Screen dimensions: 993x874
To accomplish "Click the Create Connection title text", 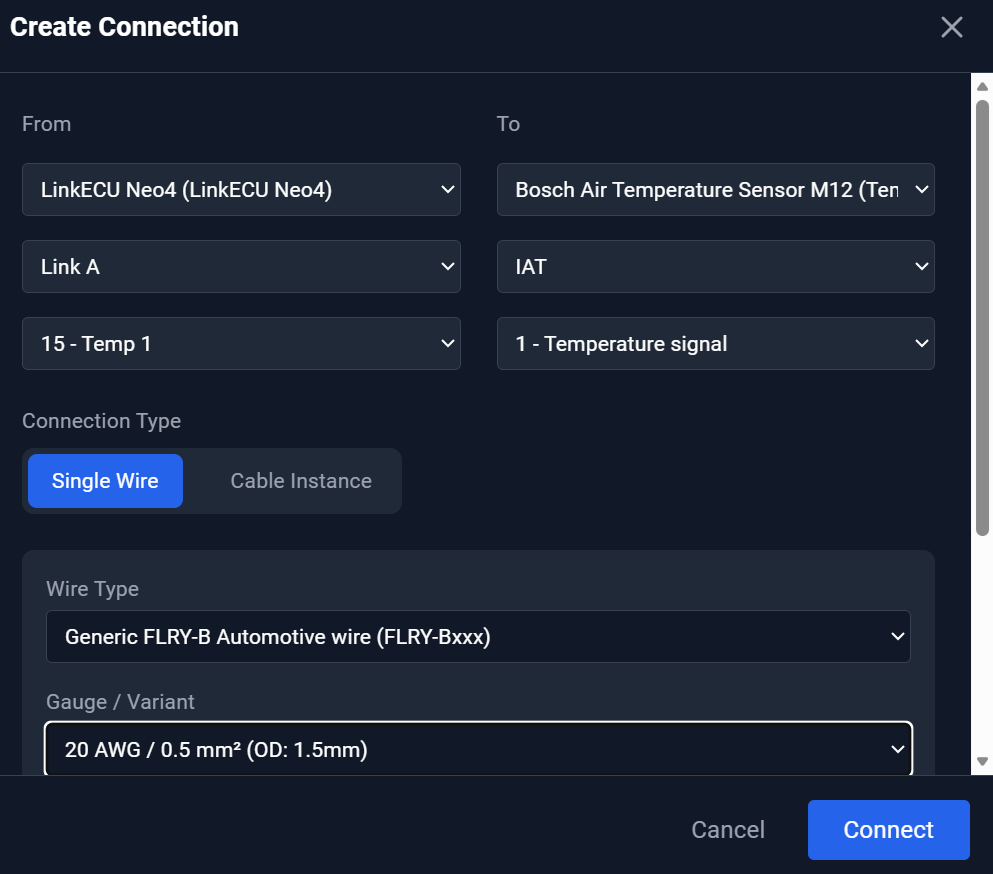I will click(124, 27).
